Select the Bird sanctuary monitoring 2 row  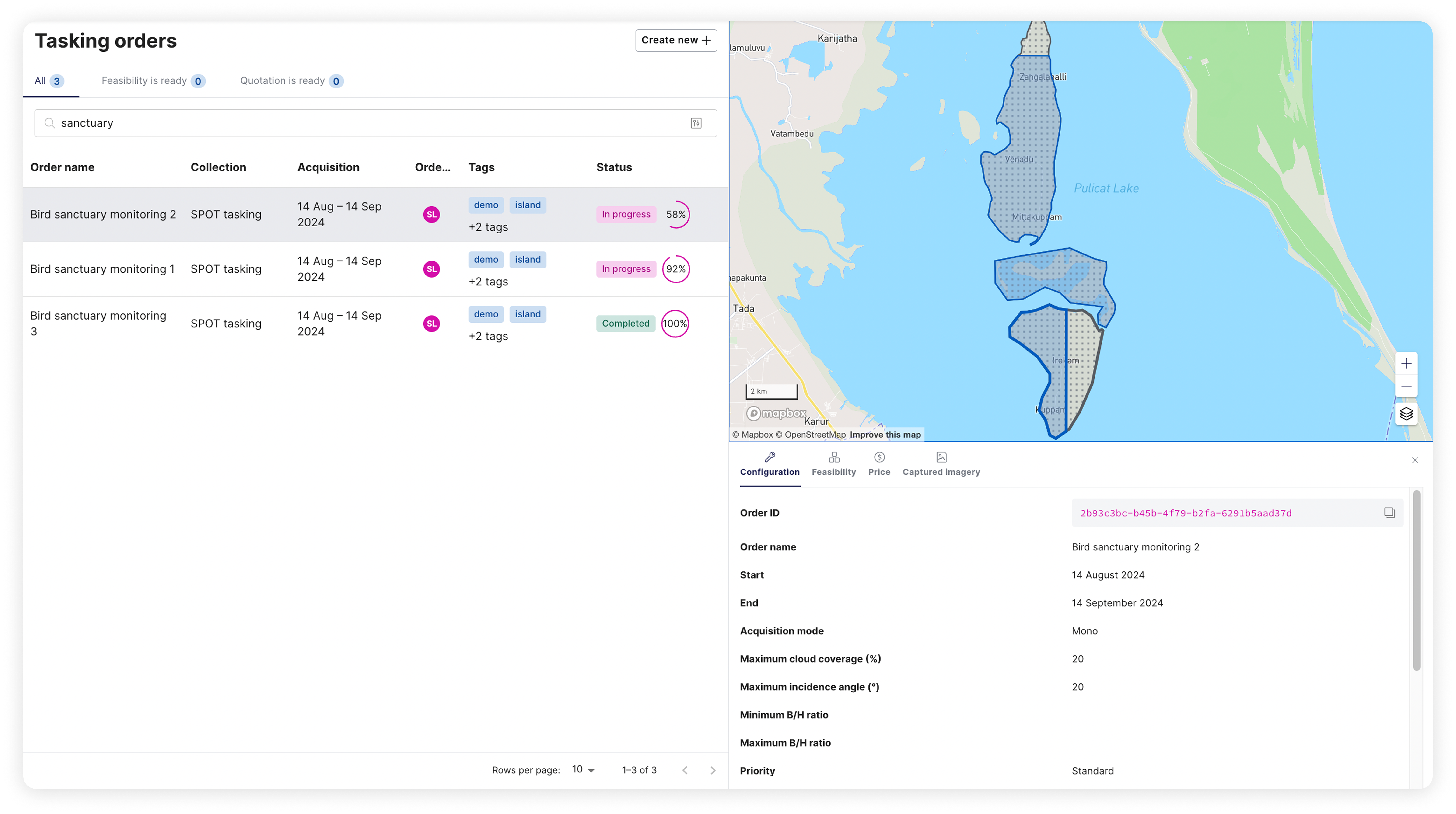click(x=375, y=215)
